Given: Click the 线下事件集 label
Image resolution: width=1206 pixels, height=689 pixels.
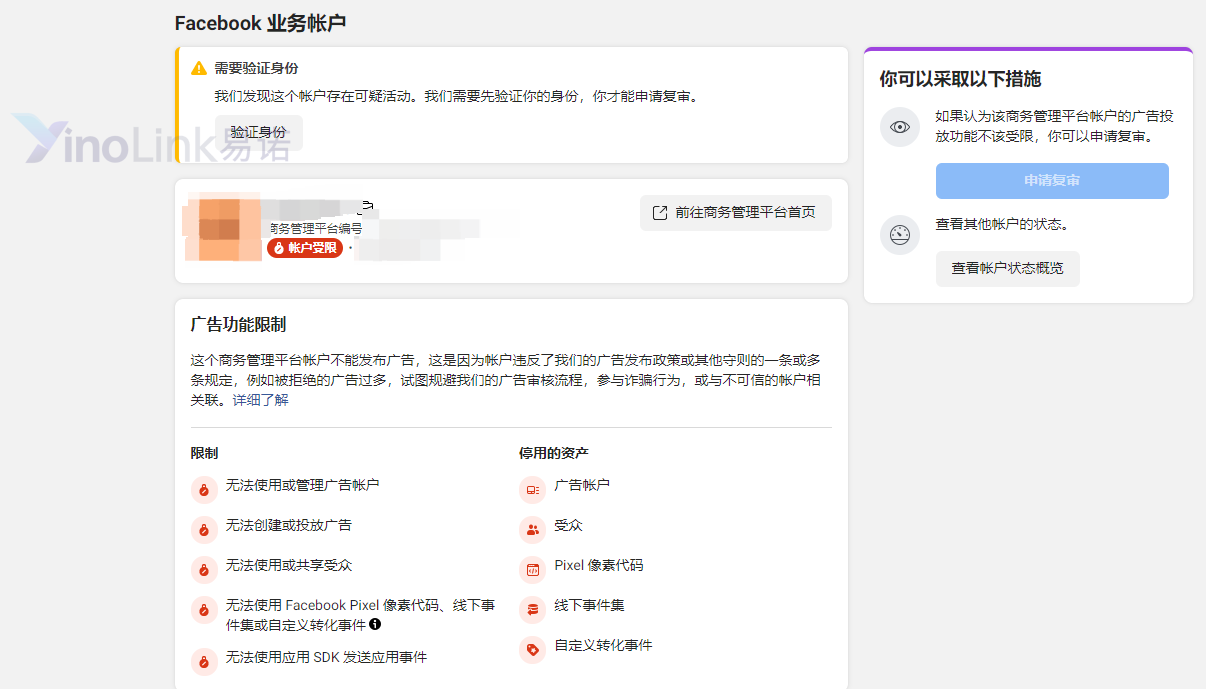Looking at the screenshot, I should [589, 605].
